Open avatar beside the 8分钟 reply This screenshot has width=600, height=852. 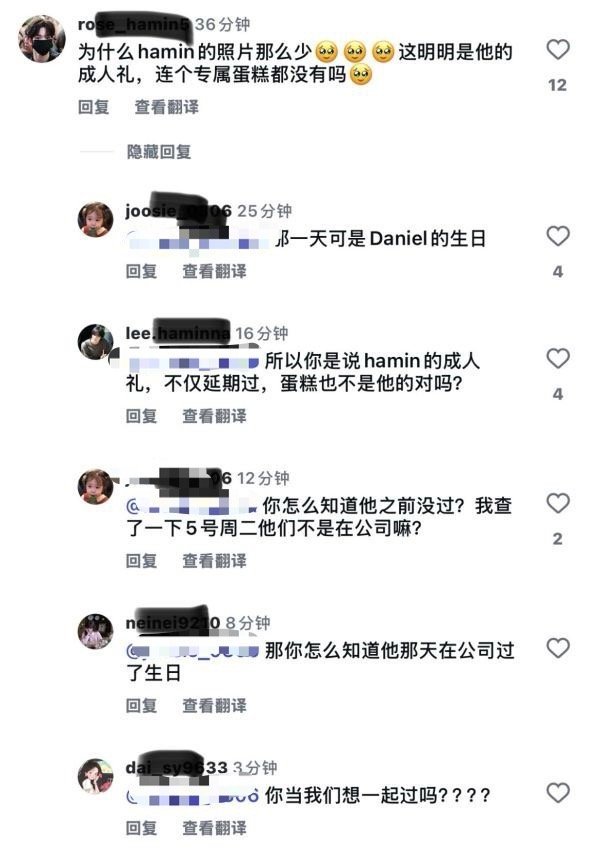(x=96, y=631)
